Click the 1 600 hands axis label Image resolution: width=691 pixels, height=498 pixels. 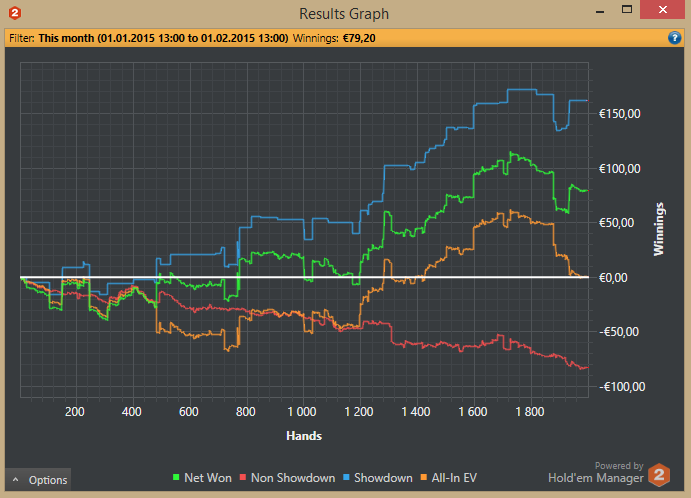click(x=473, y=412)
